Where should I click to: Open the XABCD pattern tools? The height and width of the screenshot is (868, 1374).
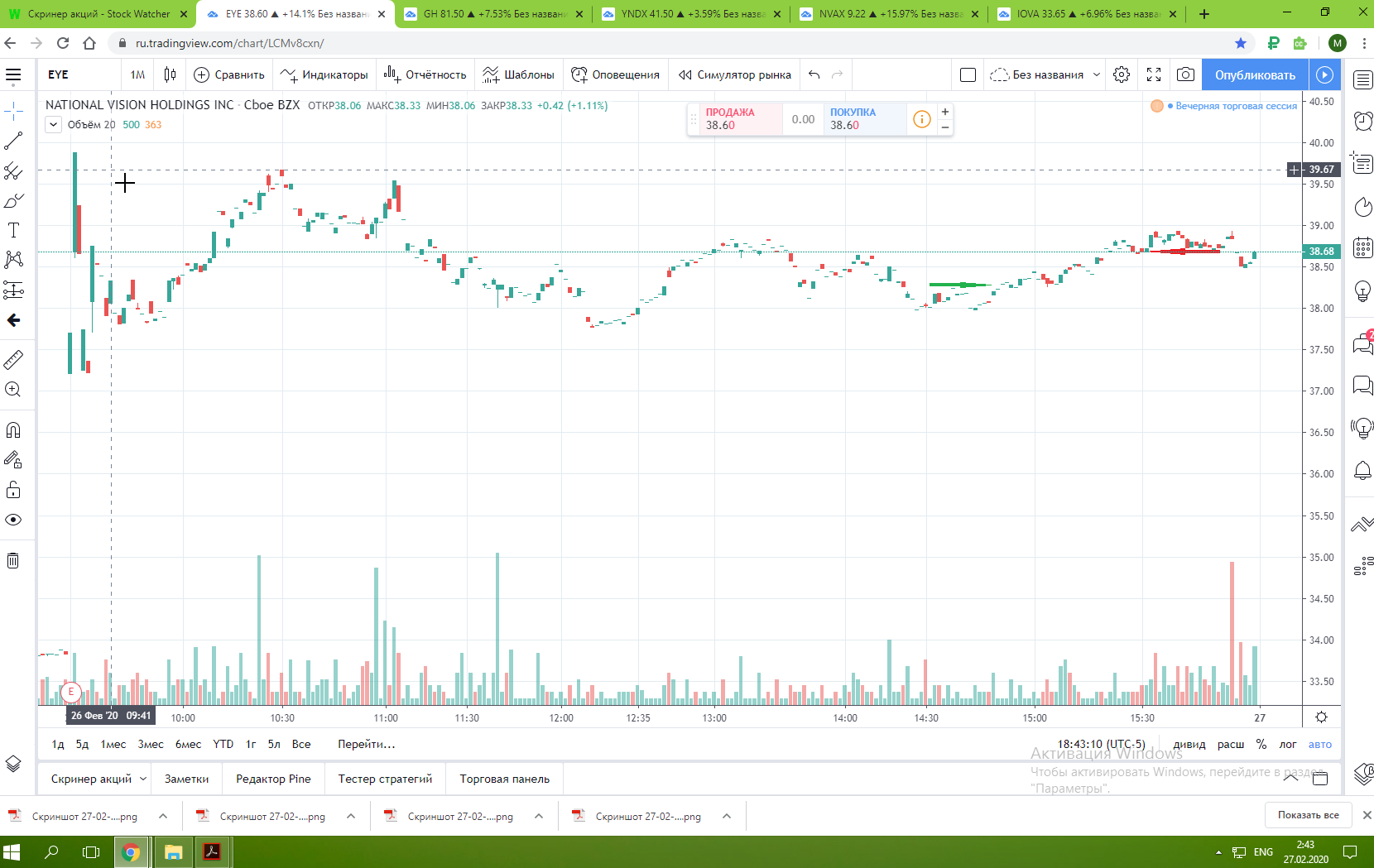coord(13,260)
